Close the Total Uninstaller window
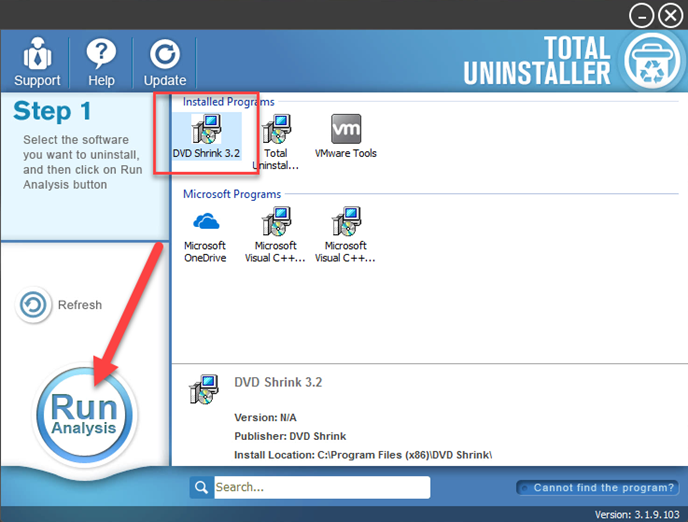 [670, 16]
